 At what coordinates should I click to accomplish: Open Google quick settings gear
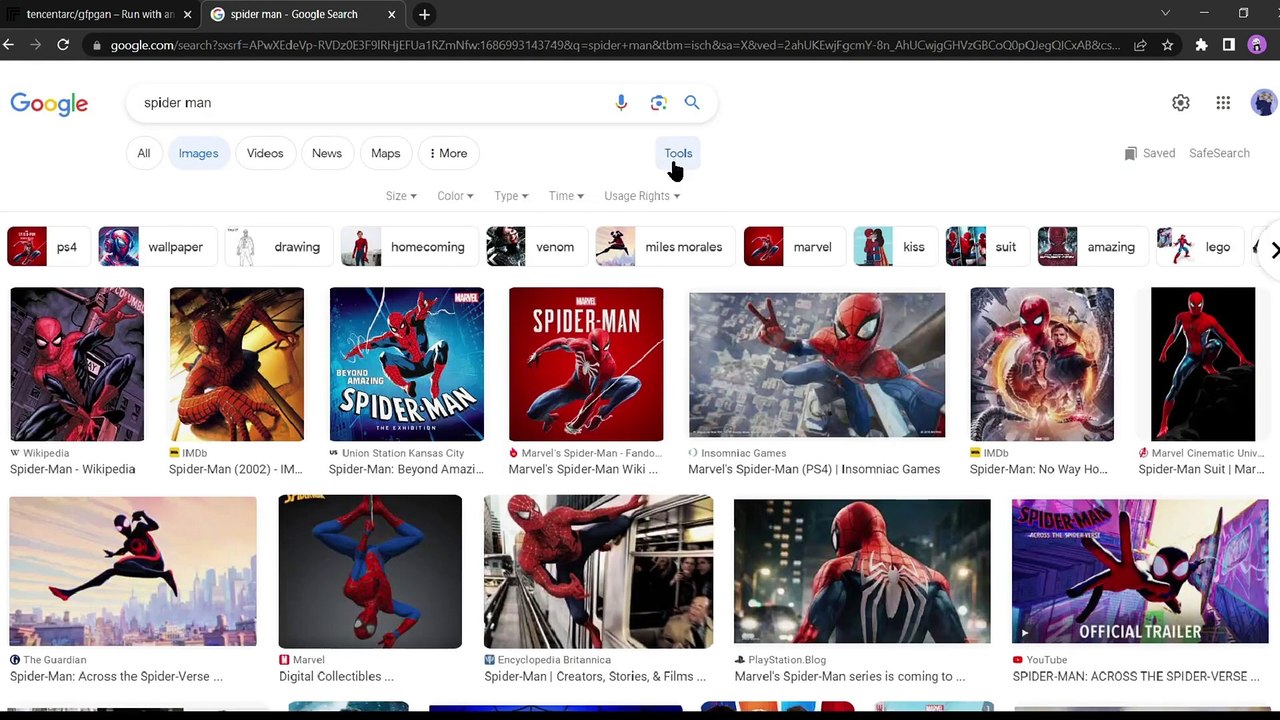pyautogui.click(x=1181, y=103)
